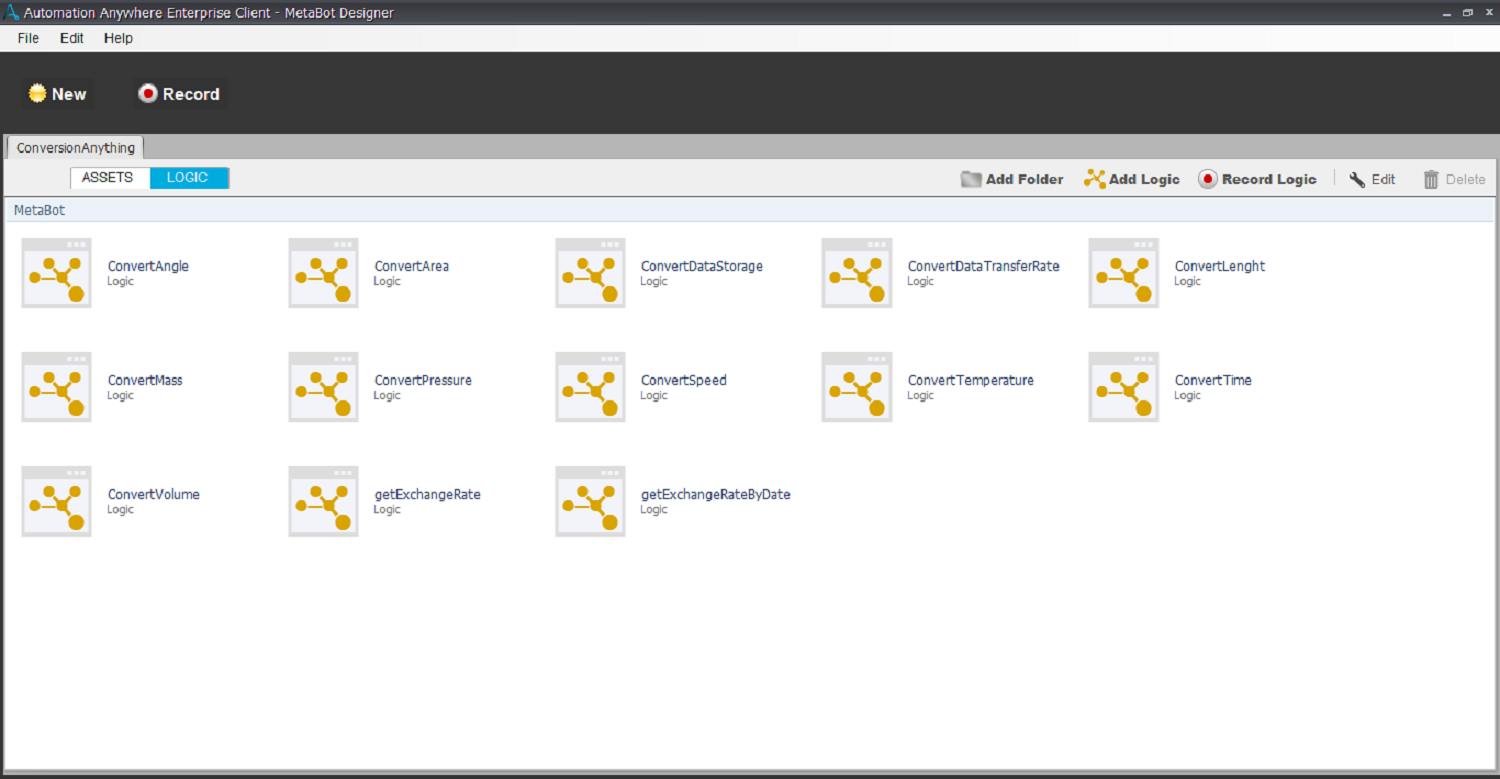Select the ConvertMass logic icon

(56, 387)
